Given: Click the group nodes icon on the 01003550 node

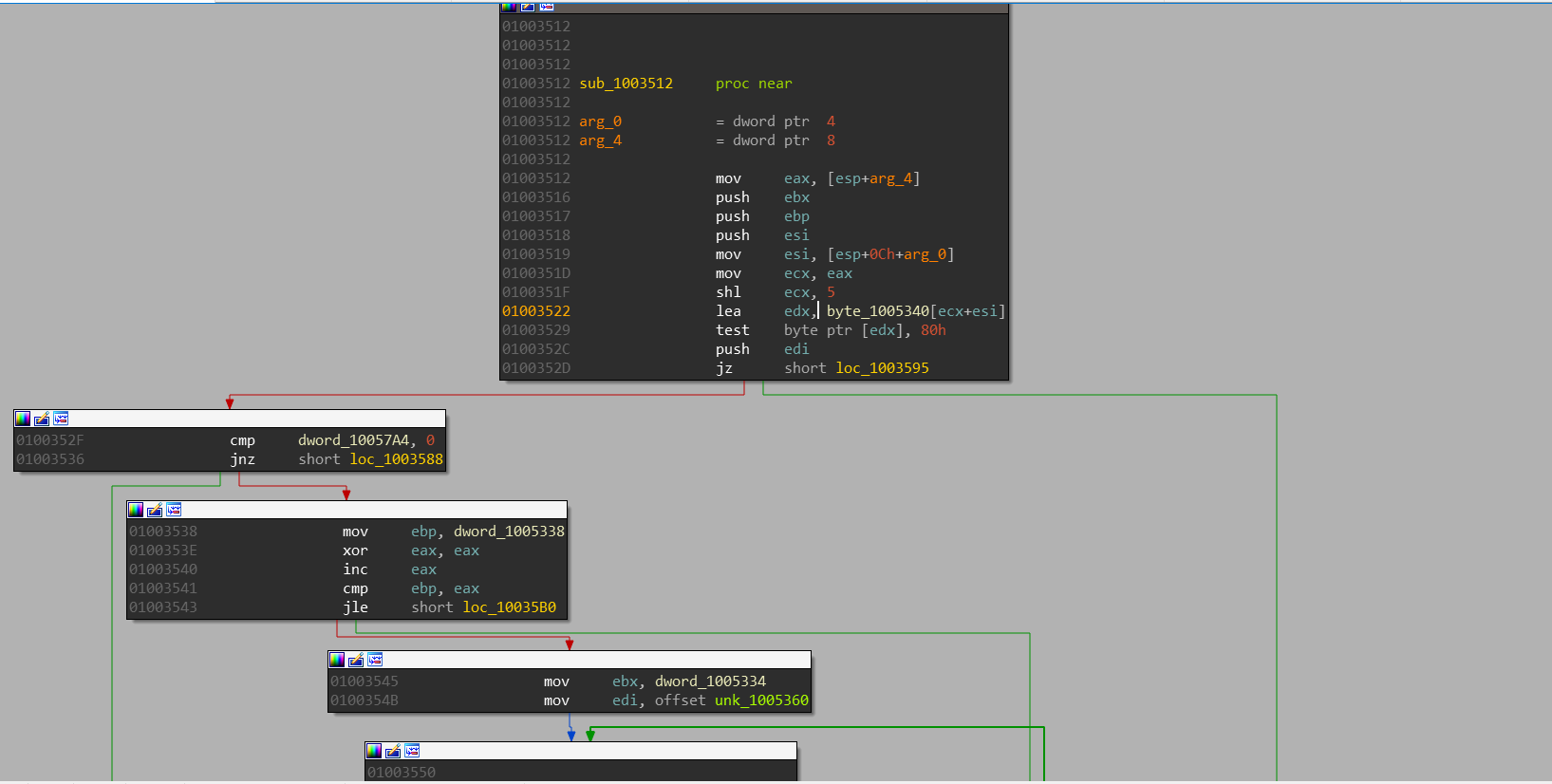Looking at the screenshot, I should 412,751.
